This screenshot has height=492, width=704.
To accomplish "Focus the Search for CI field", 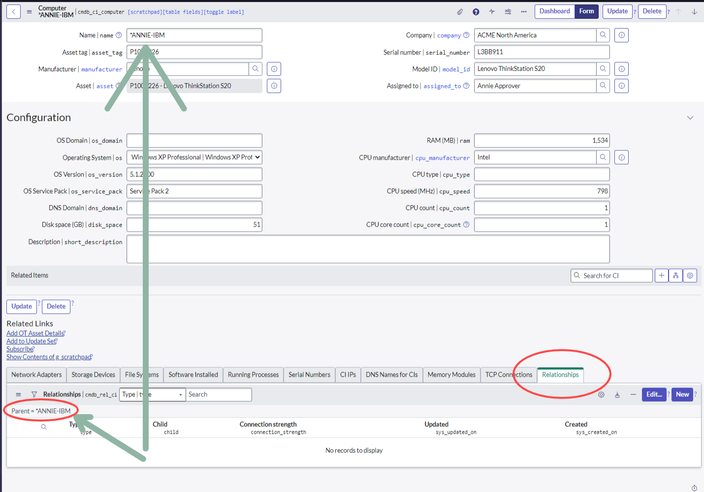I will click(x=612, y=276).
